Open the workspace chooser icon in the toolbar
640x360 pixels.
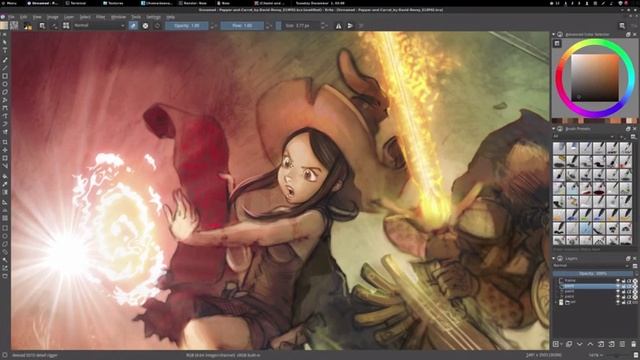tap(622, 26)
